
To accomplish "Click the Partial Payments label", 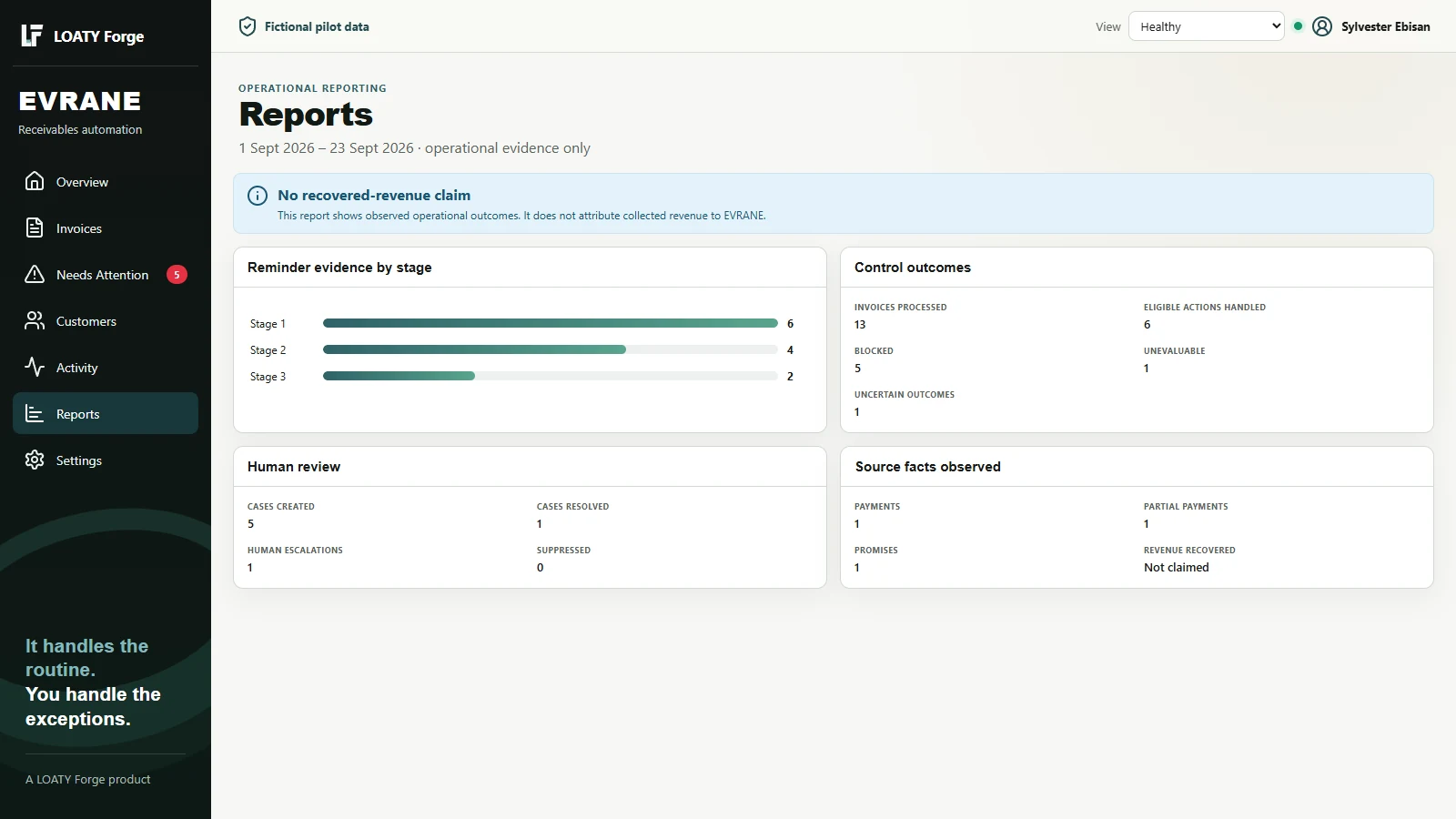I will click(x=1186, y=506).
